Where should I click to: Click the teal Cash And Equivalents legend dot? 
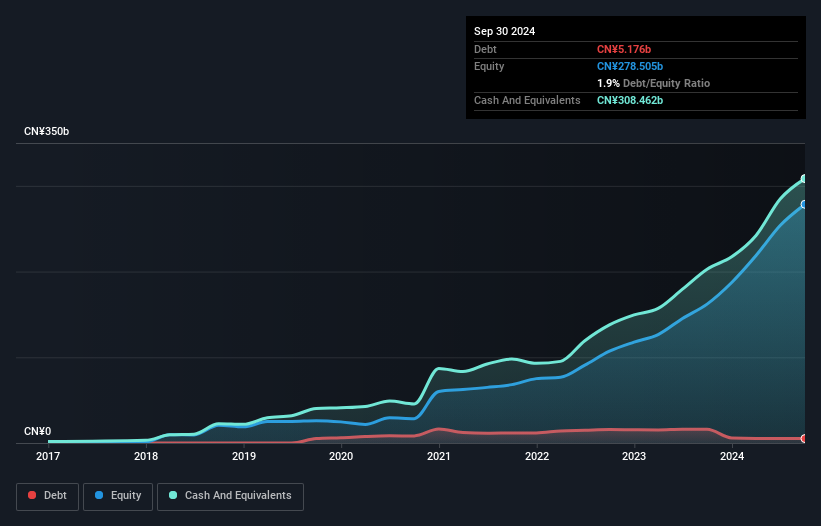point(173,495)
